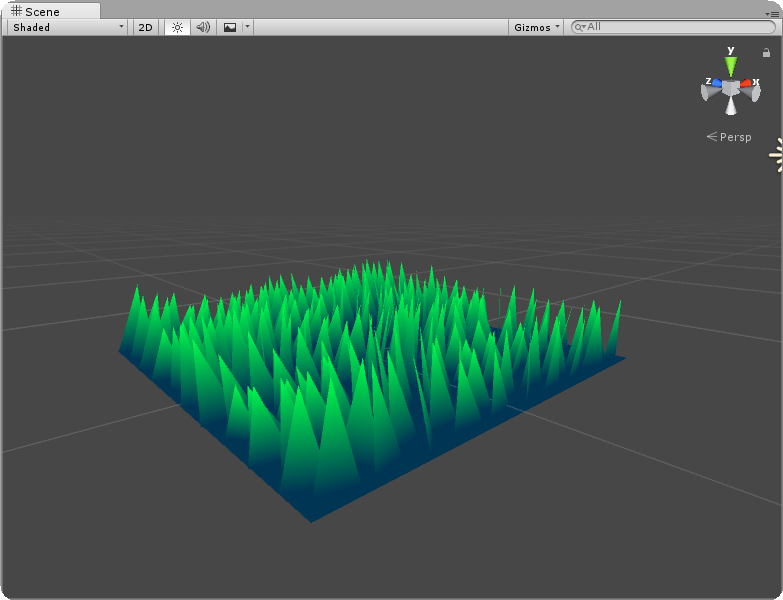Open the Gizmos dropdown menu
Screen dimensions: 783x600
click(536, 27)
